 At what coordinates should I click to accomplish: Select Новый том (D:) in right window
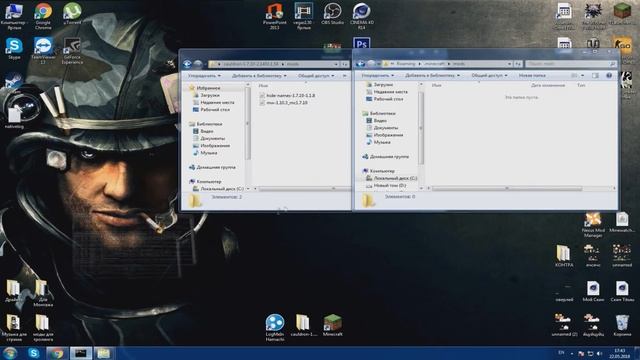coord(389,185)
